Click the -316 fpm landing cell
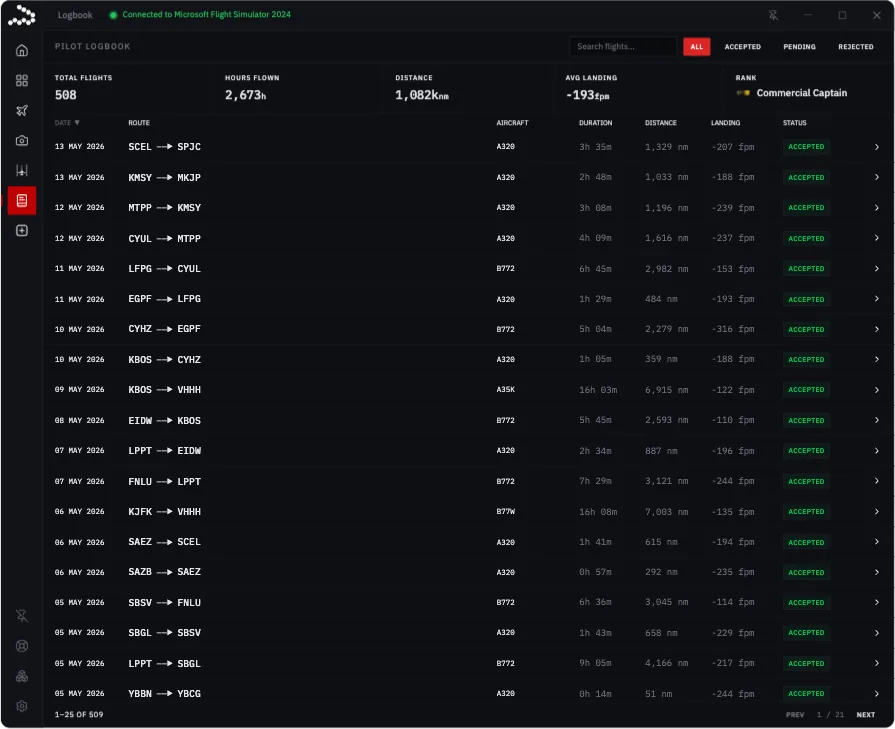Image resolution: width=895 pixels, height=729 pixels. [732, 329]
